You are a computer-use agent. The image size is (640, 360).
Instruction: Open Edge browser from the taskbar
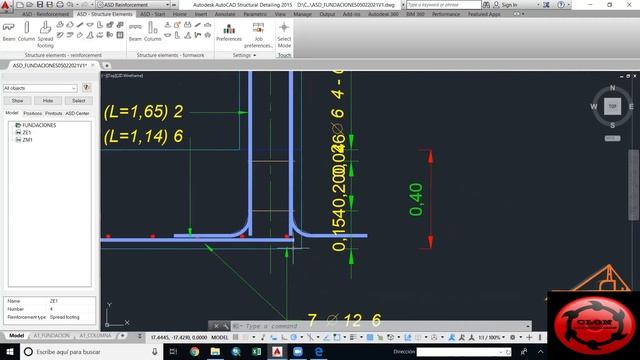[319, 351]
